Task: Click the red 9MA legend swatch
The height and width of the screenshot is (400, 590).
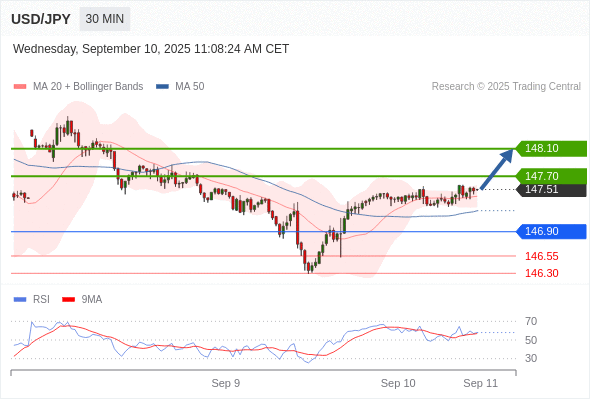Action: 68,300
